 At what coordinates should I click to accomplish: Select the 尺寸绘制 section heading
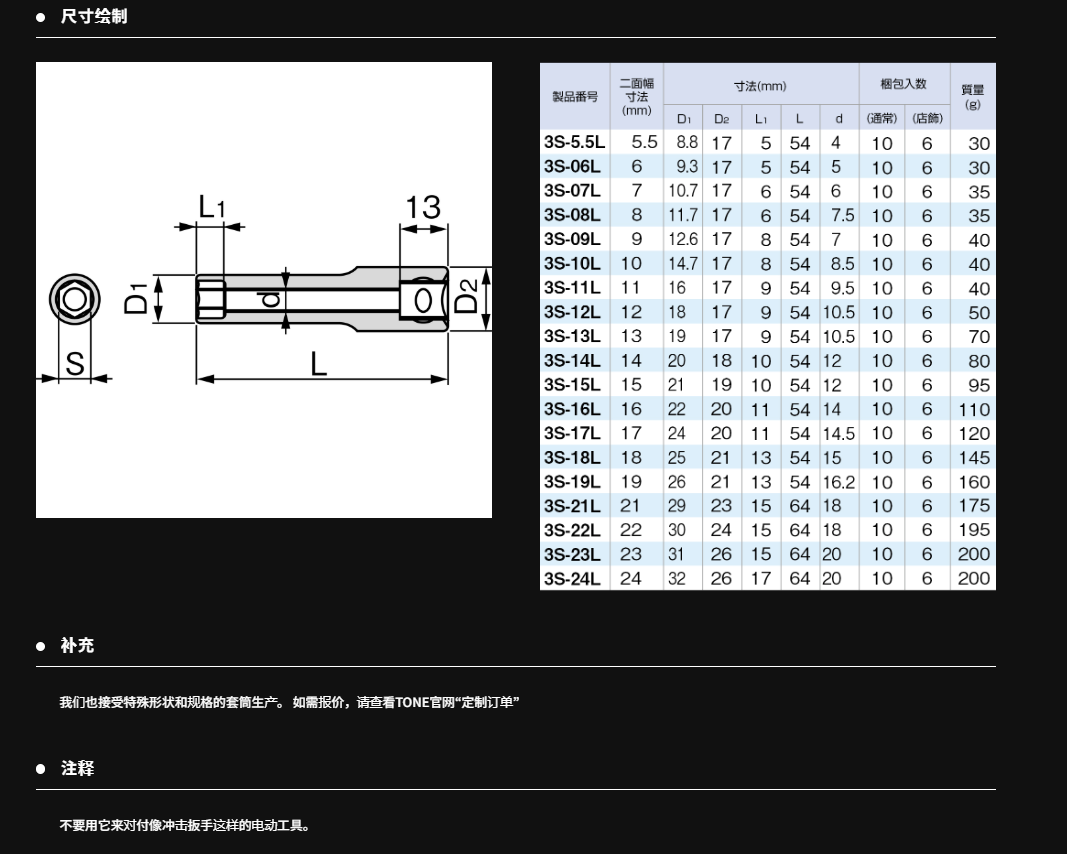tap(94, 17)
